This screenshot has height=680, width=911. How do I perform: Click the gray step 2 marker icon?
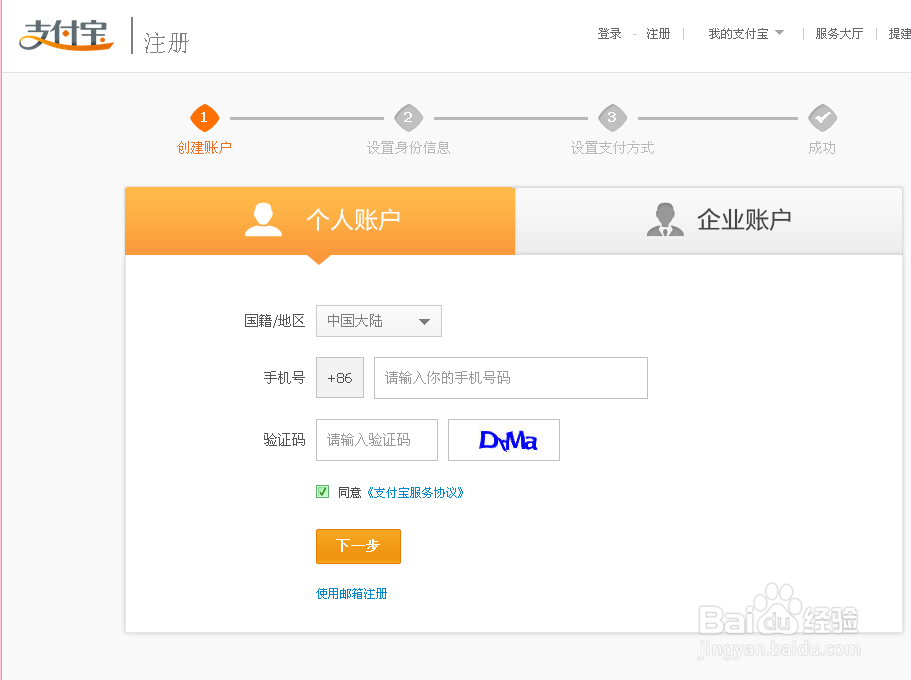click(x=408, y=118)
